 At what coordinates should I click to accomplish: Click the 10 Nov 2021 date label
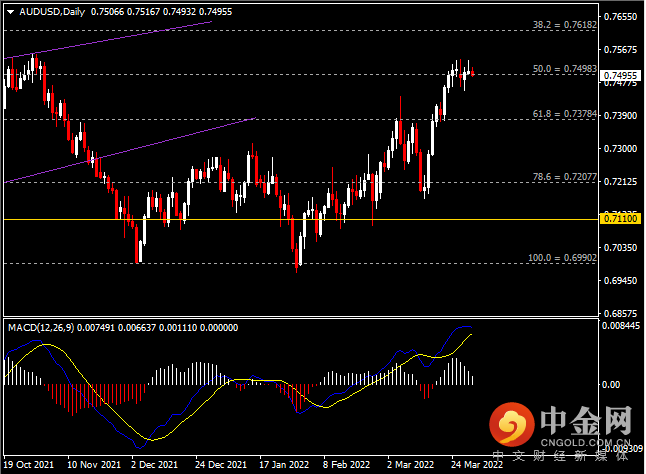pyautogui.click(x=94, y=465)
